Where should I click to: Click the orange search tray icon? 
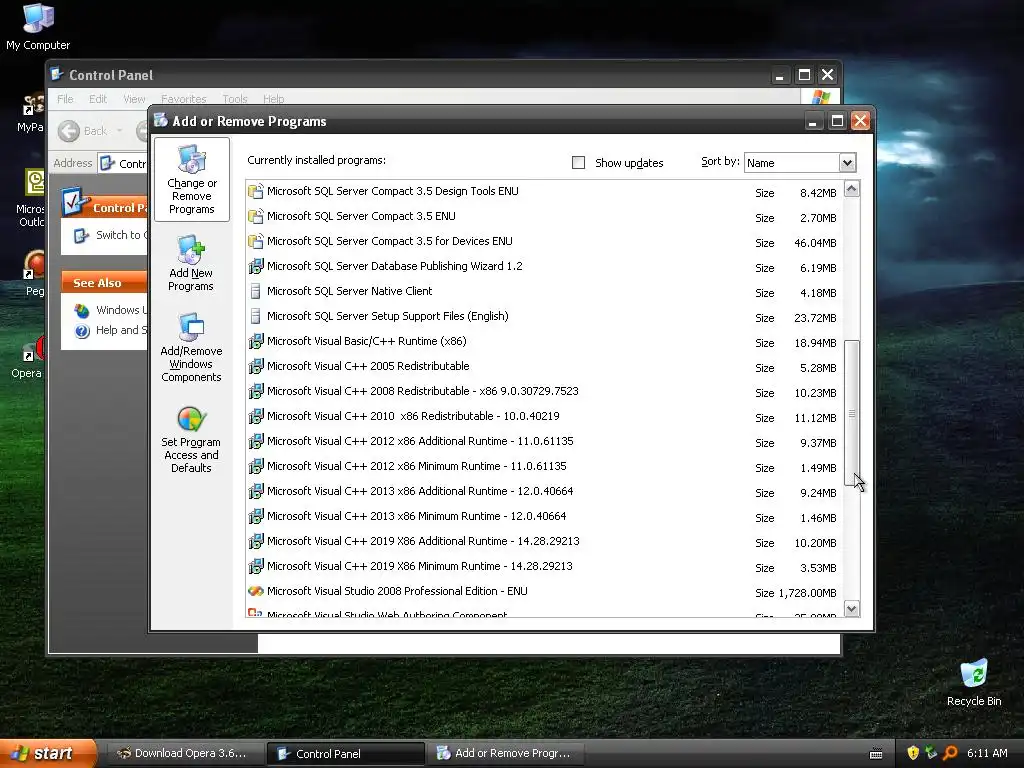click(x=950, y=753)
